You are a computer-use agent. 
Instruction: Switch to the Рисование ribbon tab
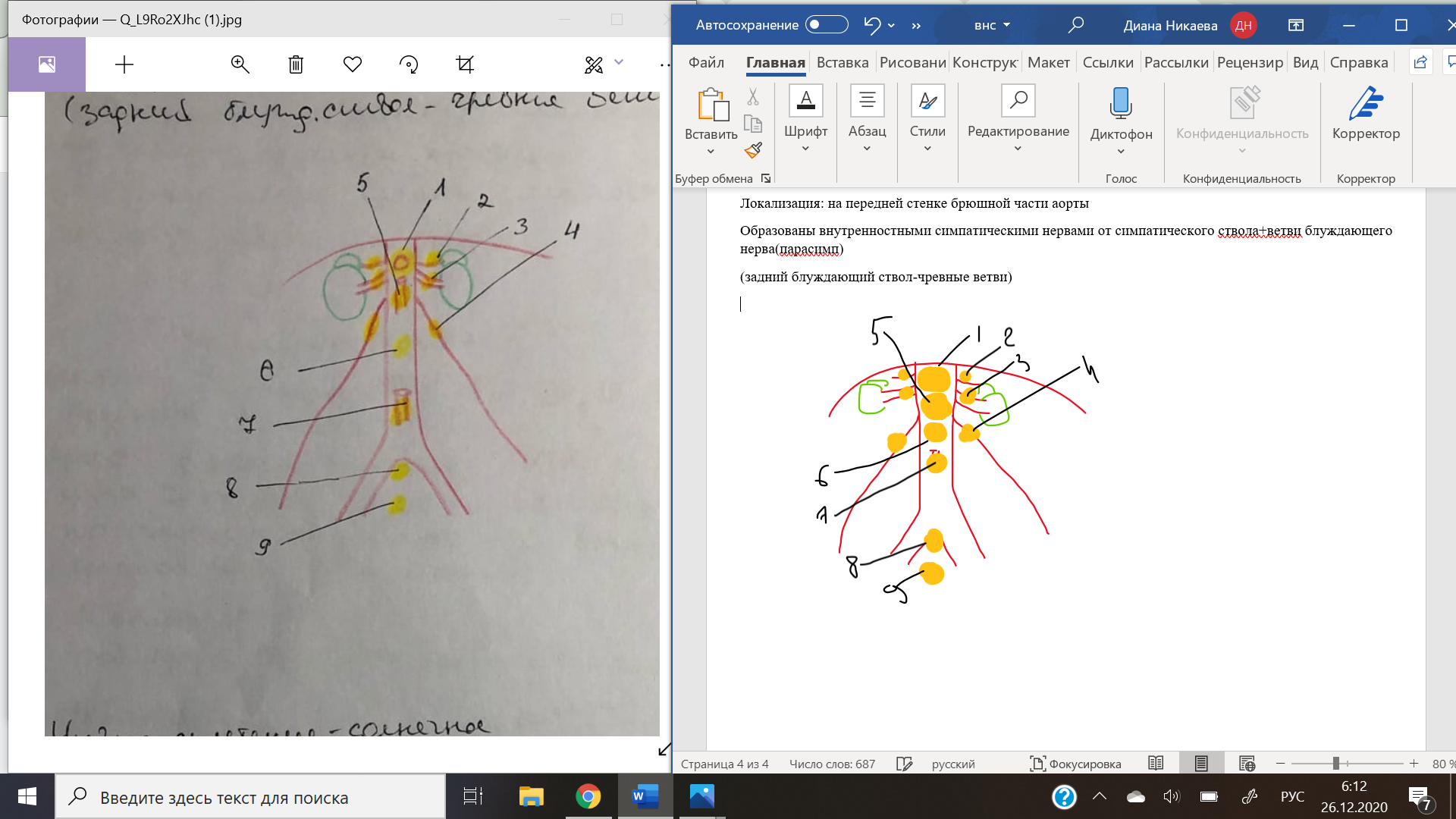[912, 62]
